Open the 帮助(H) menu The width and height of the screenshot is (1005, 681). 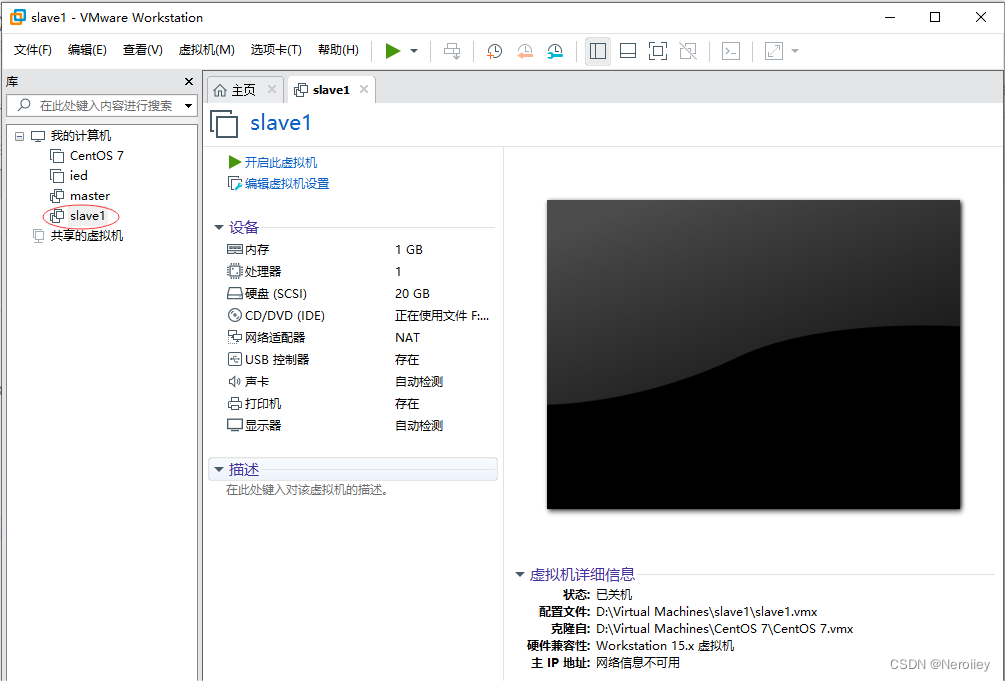tap(338, 50)
